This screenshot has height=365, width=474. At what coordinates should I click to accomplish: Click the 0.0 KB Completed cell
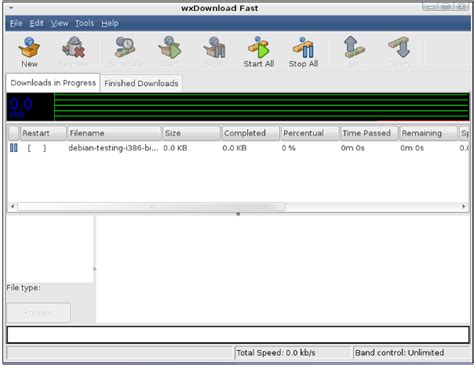click(x=234, y=148)
